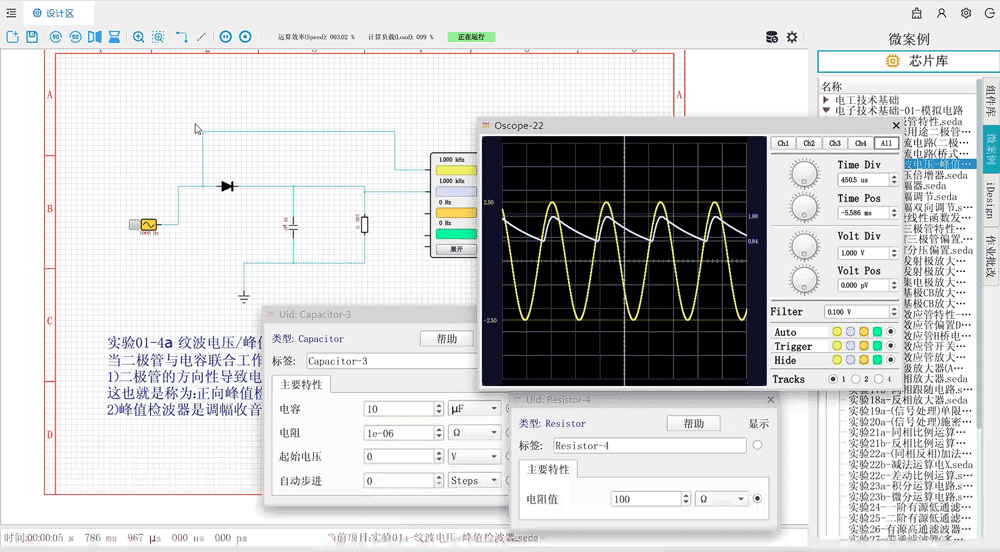Select the Trigger row radio button
Image resolution: width=1000 pixels, height=552 pixels.
point(891,345)
